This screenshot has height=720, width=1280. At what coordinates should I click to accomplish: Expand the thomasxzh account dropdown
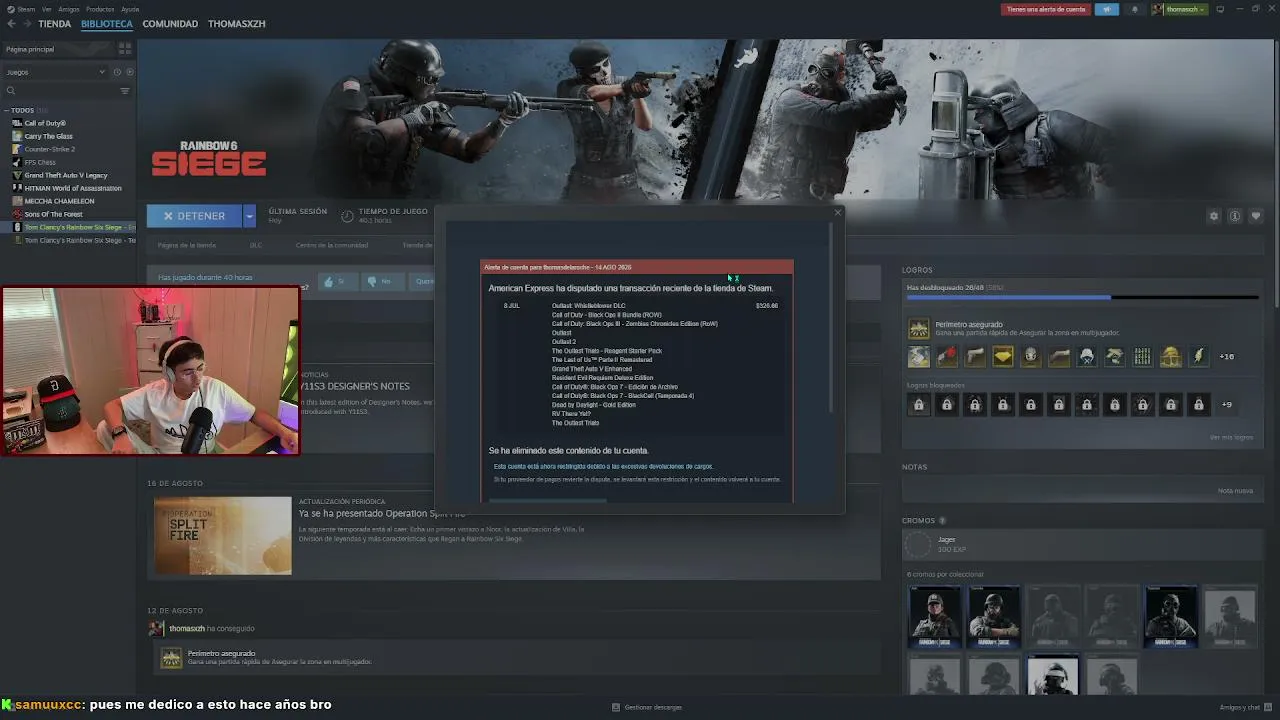click(x=1180, y=9)
